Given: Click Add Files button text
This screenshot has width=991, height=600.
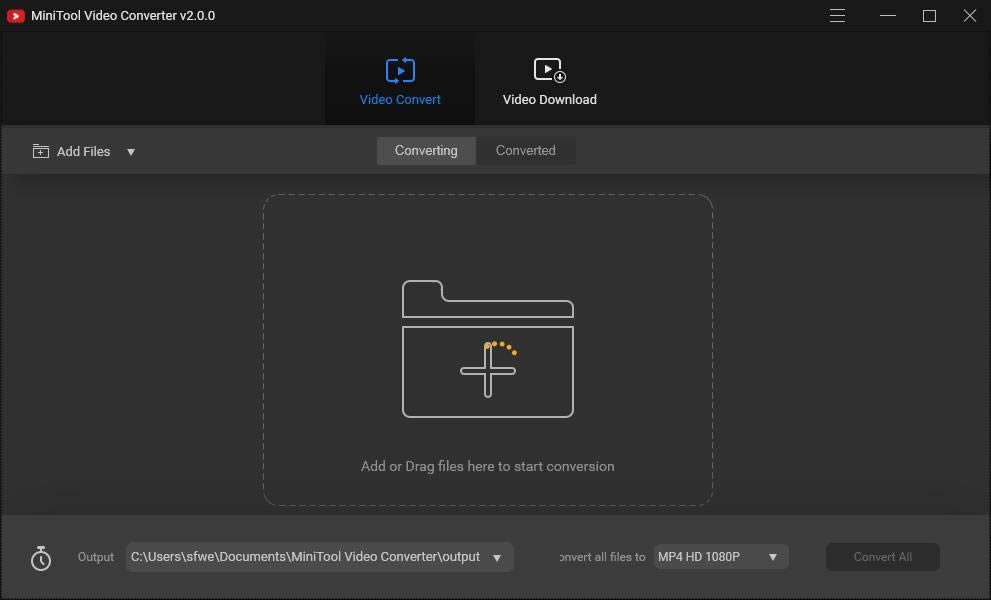Looking at the screenshot, I should pos(83,152).
